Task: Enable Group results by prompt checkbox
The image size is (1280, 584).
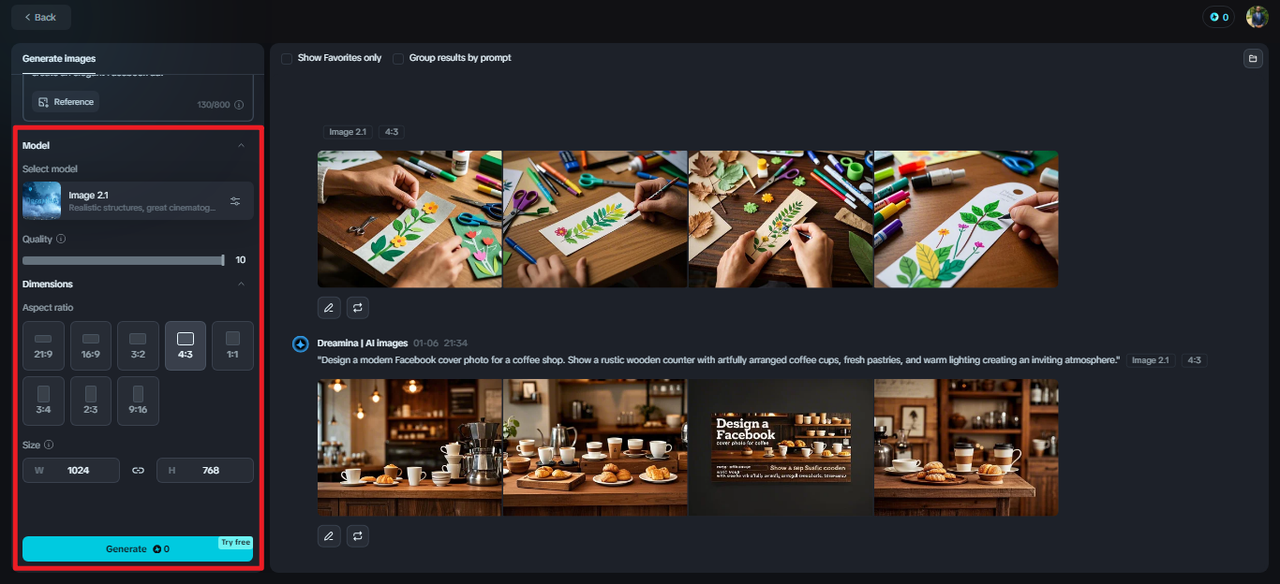Action: click(x=398, y=58)
